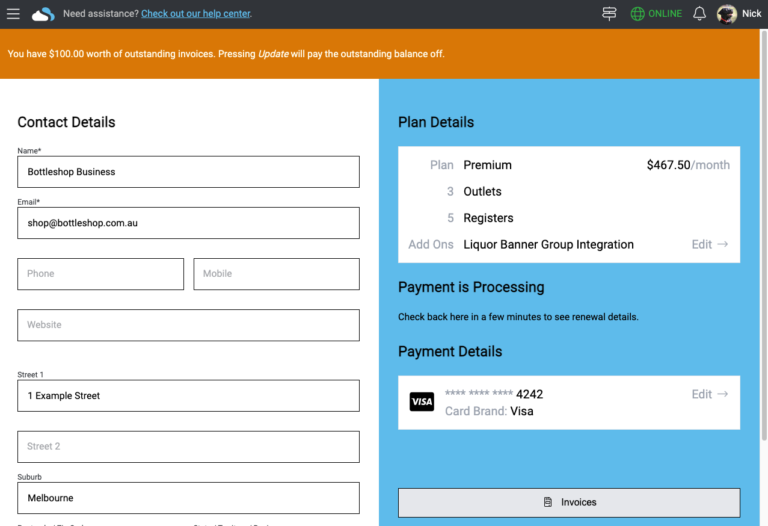Focus the Website input field
This screenshot has width=768, height=526.
188,325
